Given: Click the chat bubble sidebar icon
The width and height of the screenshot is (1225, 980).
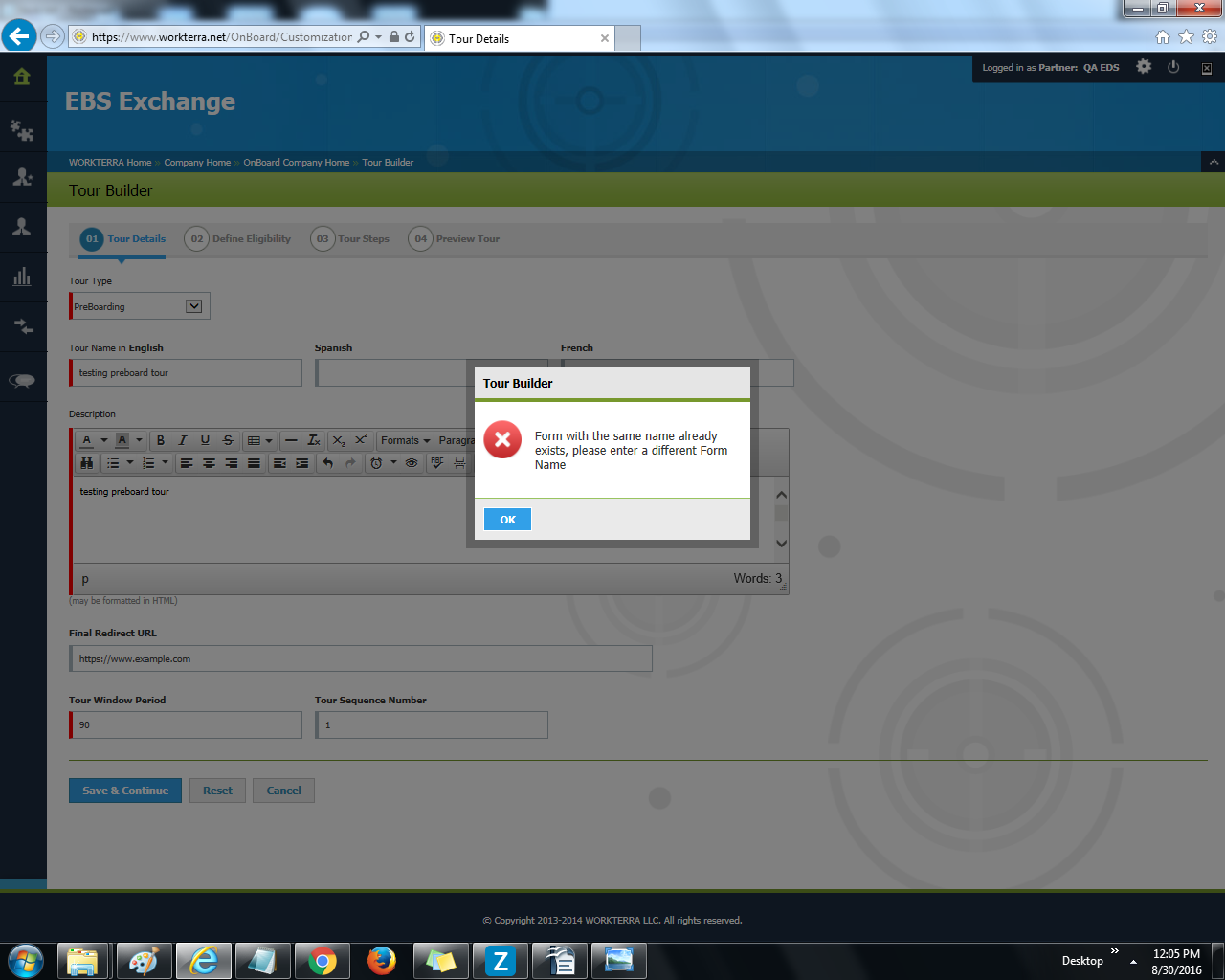Looking at the screenshot, I should pyautogui.click(x=22, y=380).
